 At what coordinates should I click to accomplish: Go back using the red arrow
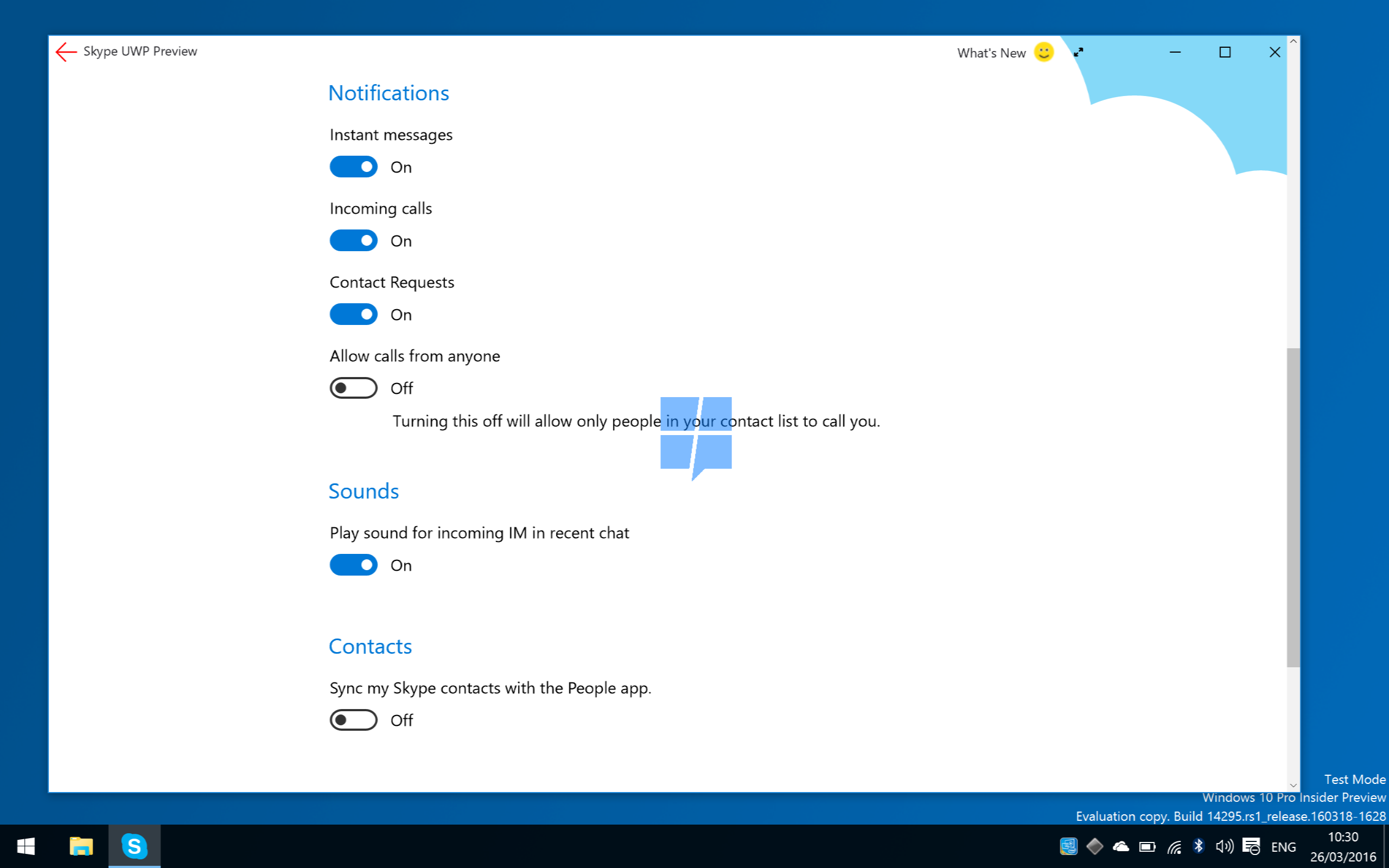coord(66,52)
